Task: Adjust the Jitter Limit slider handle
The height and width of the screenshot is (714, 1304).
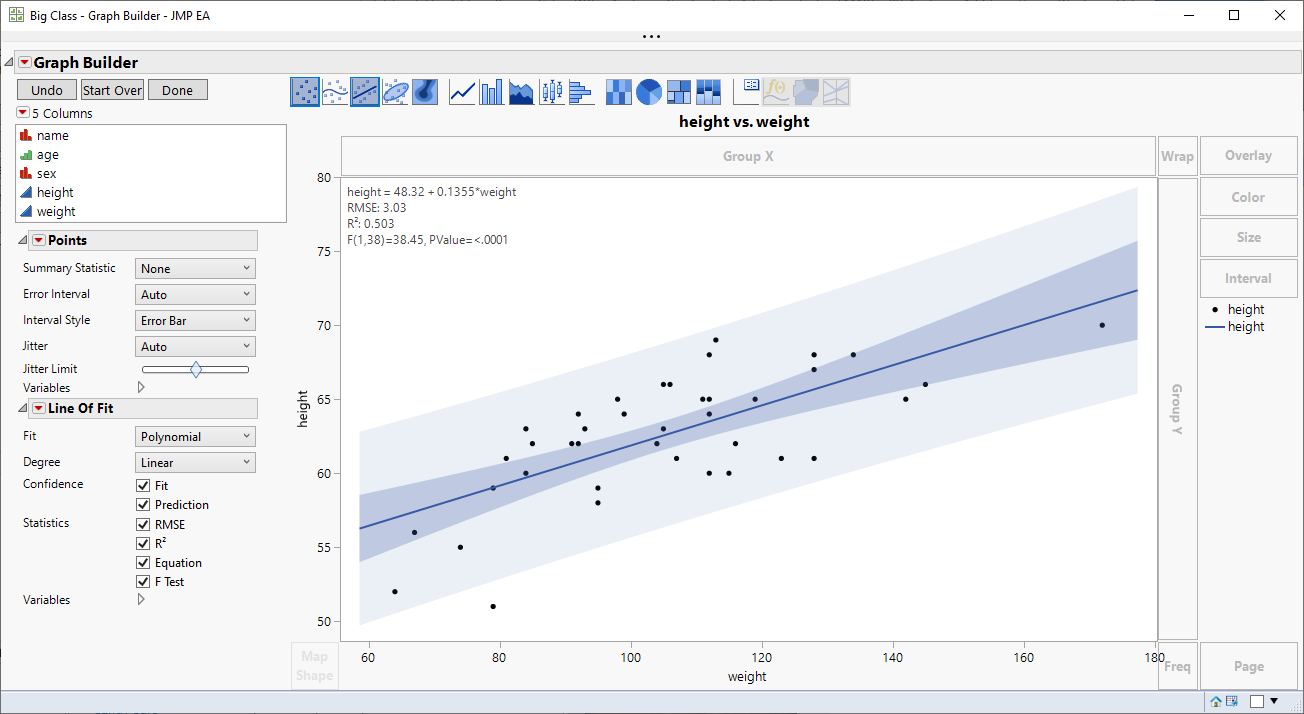Action: click(196, 368)
